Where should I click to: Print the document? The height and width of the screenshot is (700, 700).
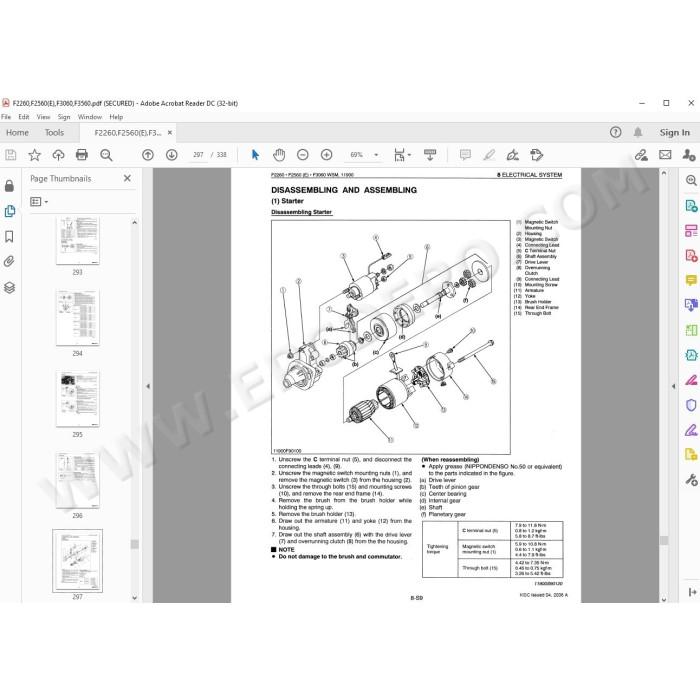(x=82, y=155)
